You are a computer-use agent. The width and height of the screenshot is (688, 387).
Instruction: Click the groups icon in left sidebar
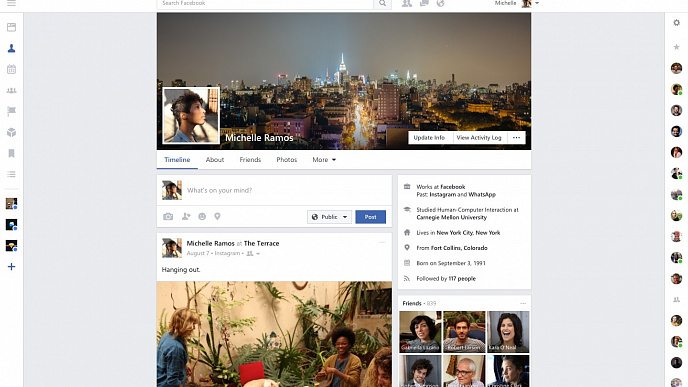11,90
